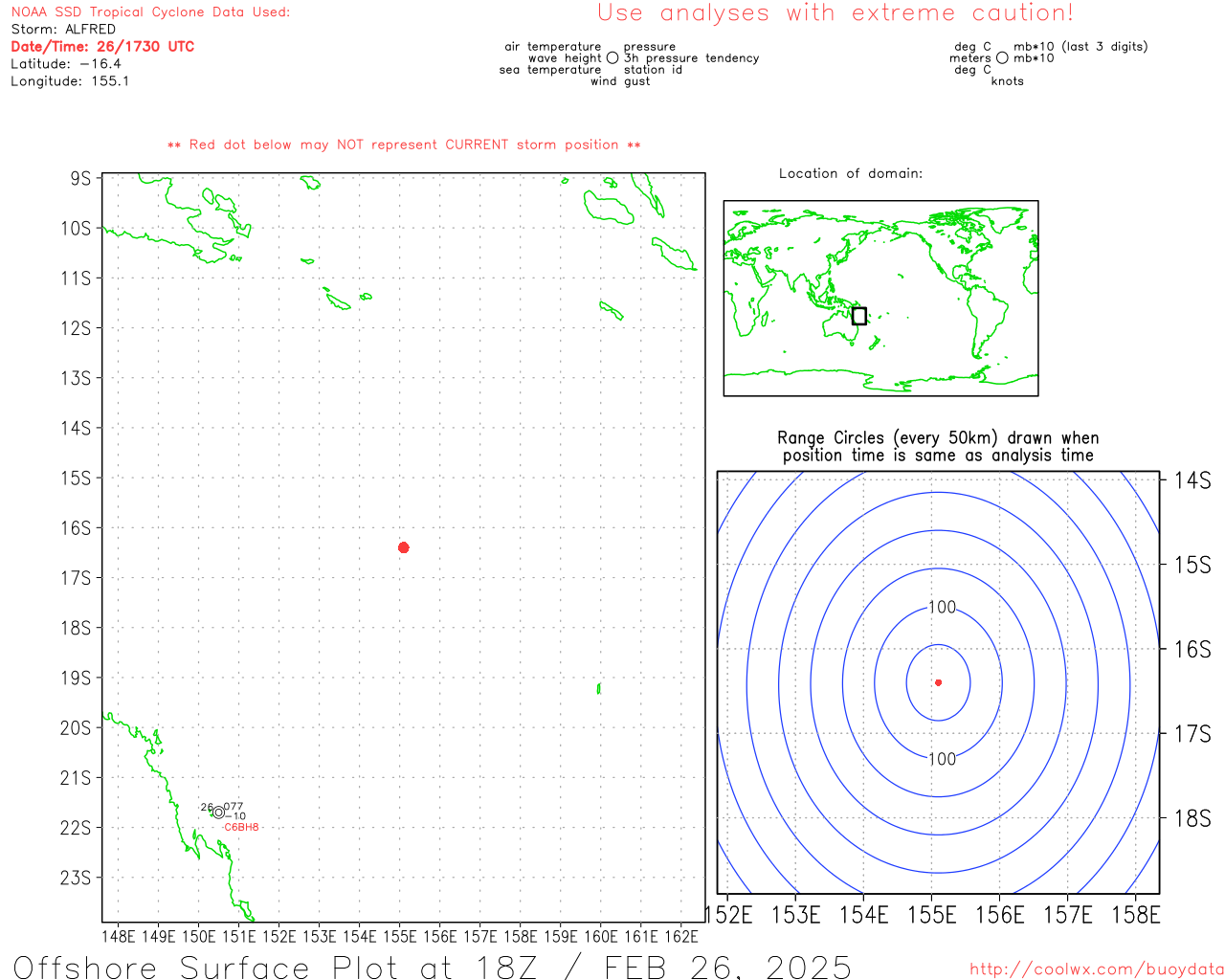Click 'air temperature' in the station legend
Image resolution: width=1225 pixels, height=980 pixels.
pos(553,47)
